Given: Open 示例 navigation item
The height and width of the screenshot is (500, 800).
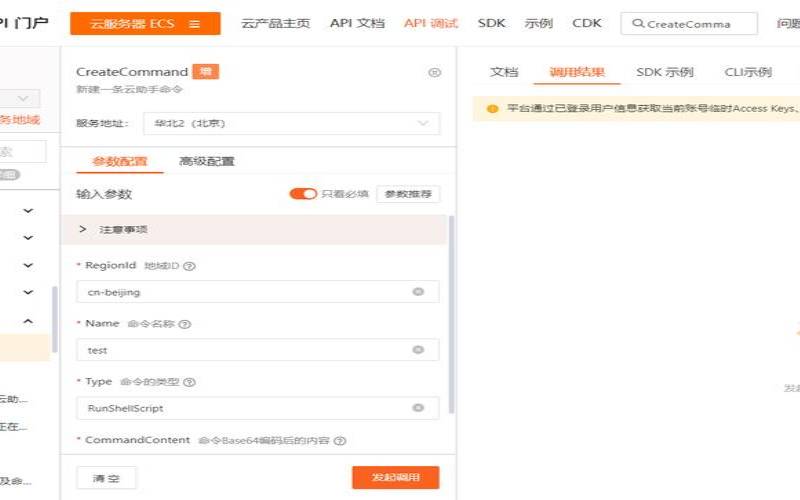Looking at the screenshot, I should pyautogui.click(x=538, y=23).
